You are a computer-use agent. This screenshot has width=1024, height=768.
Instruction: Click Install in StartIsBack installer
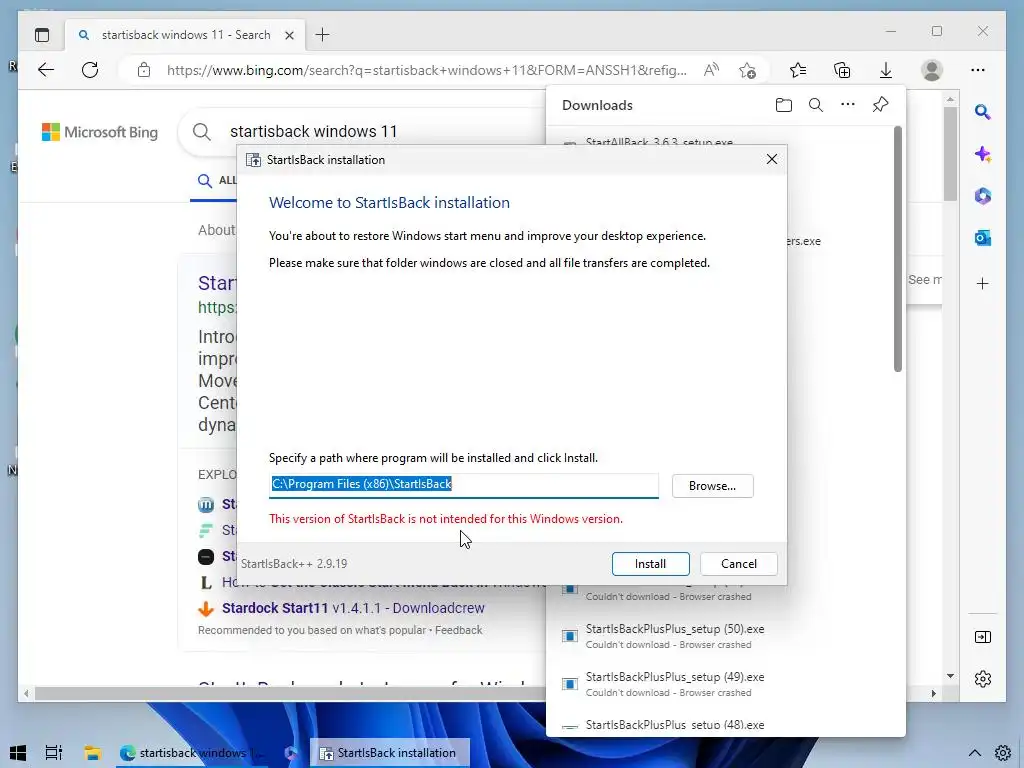click(650, 564)
